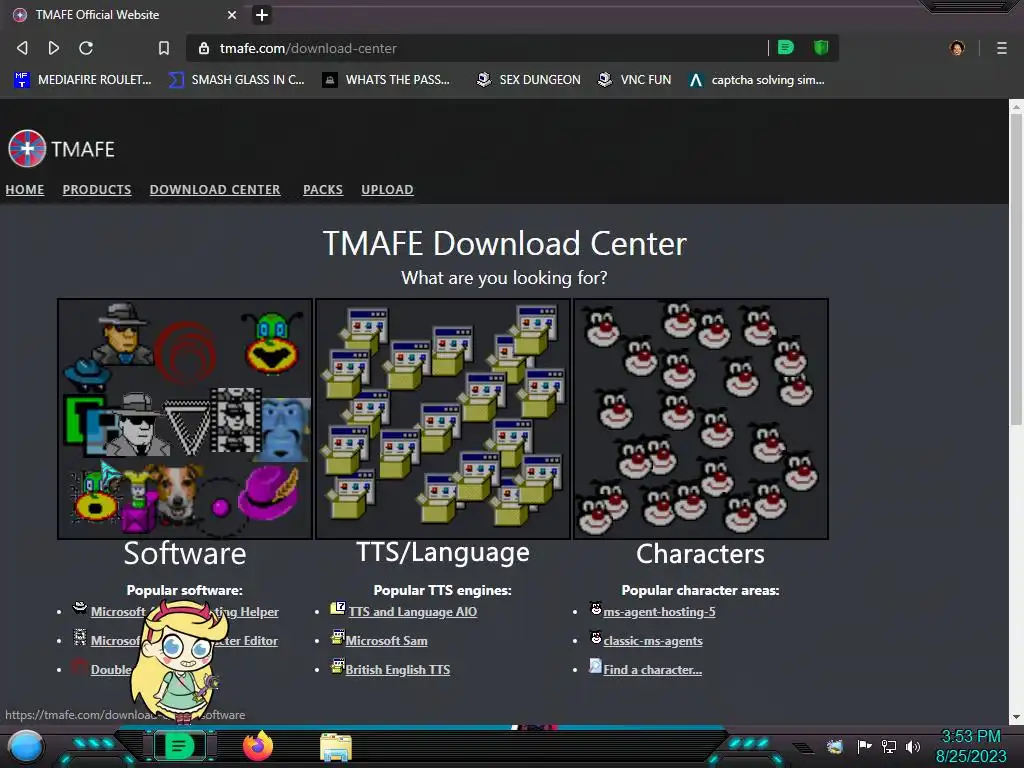Screen dimensions: 1024x768
Task: Click scrollbar down arrow
Action: point(1016,716)
